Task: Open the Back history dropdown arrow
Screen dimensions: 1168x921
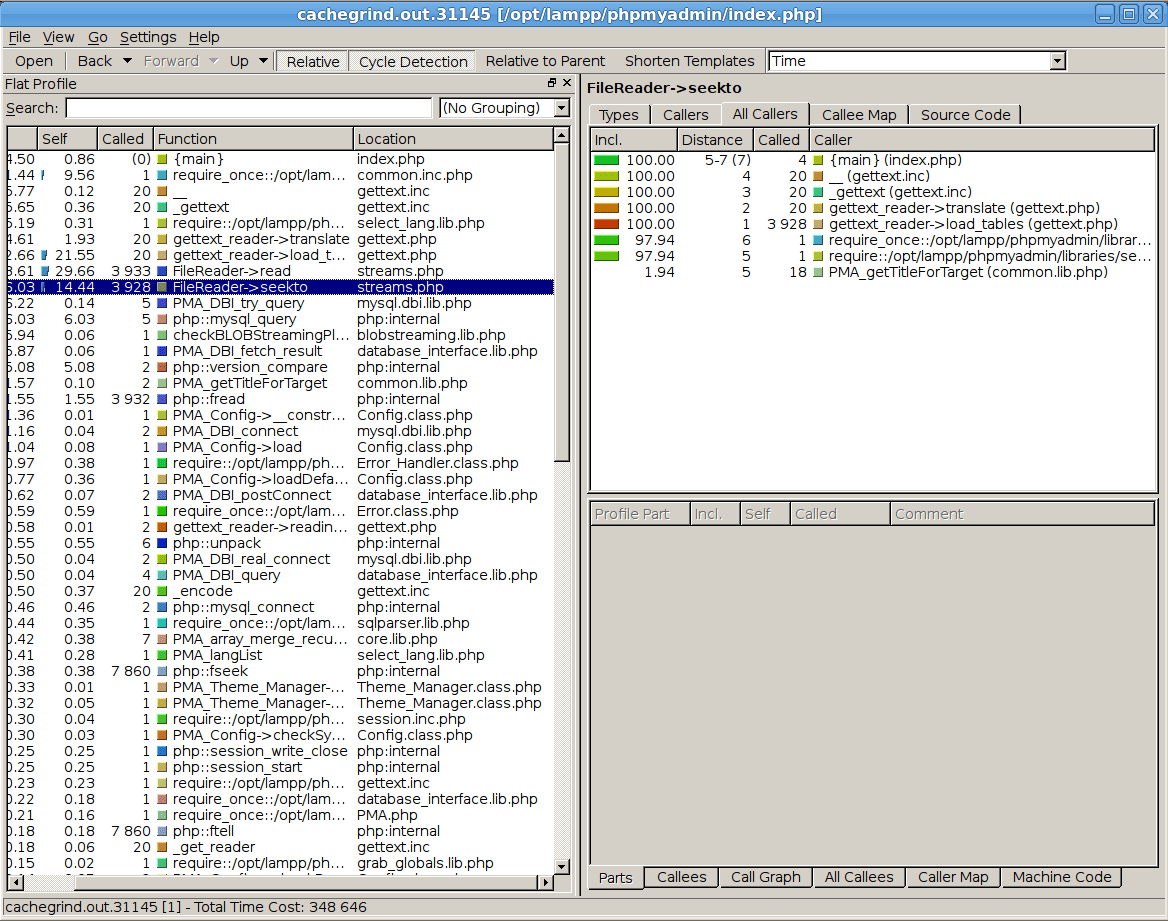Action: 127,61
